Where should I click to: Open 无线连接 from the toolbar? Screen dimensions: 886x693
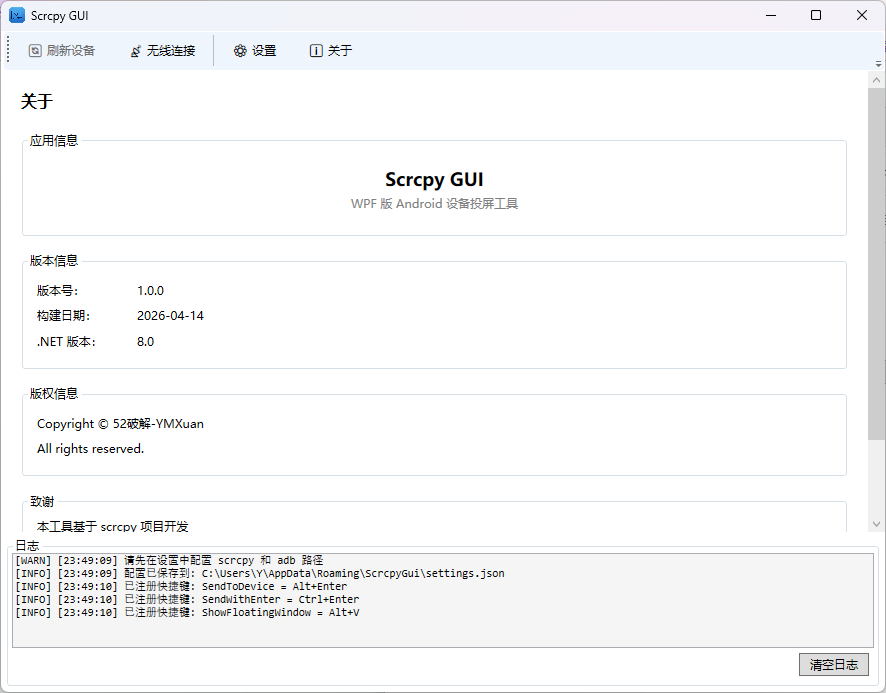coord(171,51)
